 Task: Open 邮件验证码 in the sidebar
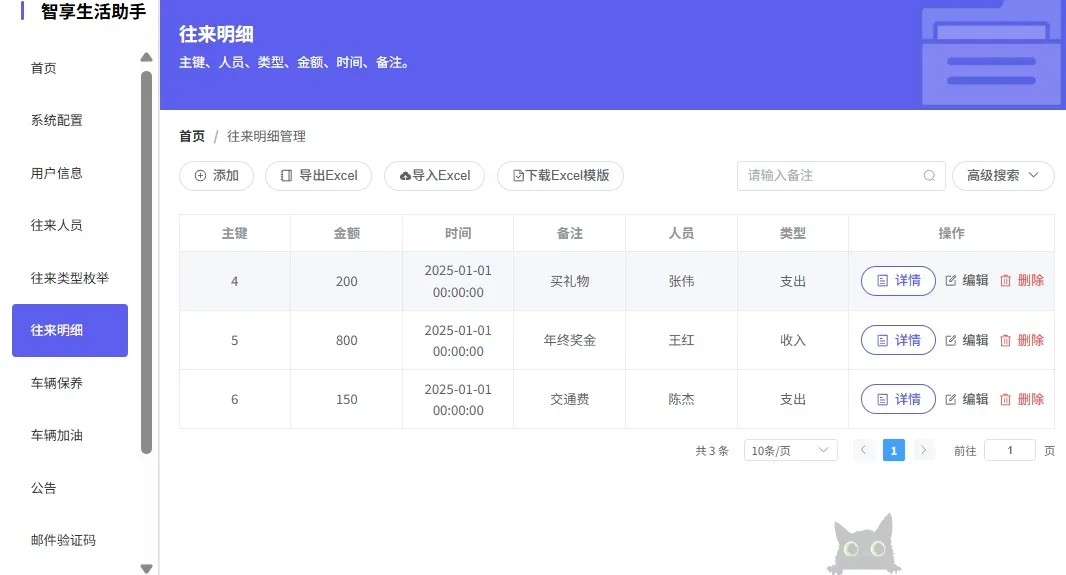pyautogui.click(x=70, y=540)
